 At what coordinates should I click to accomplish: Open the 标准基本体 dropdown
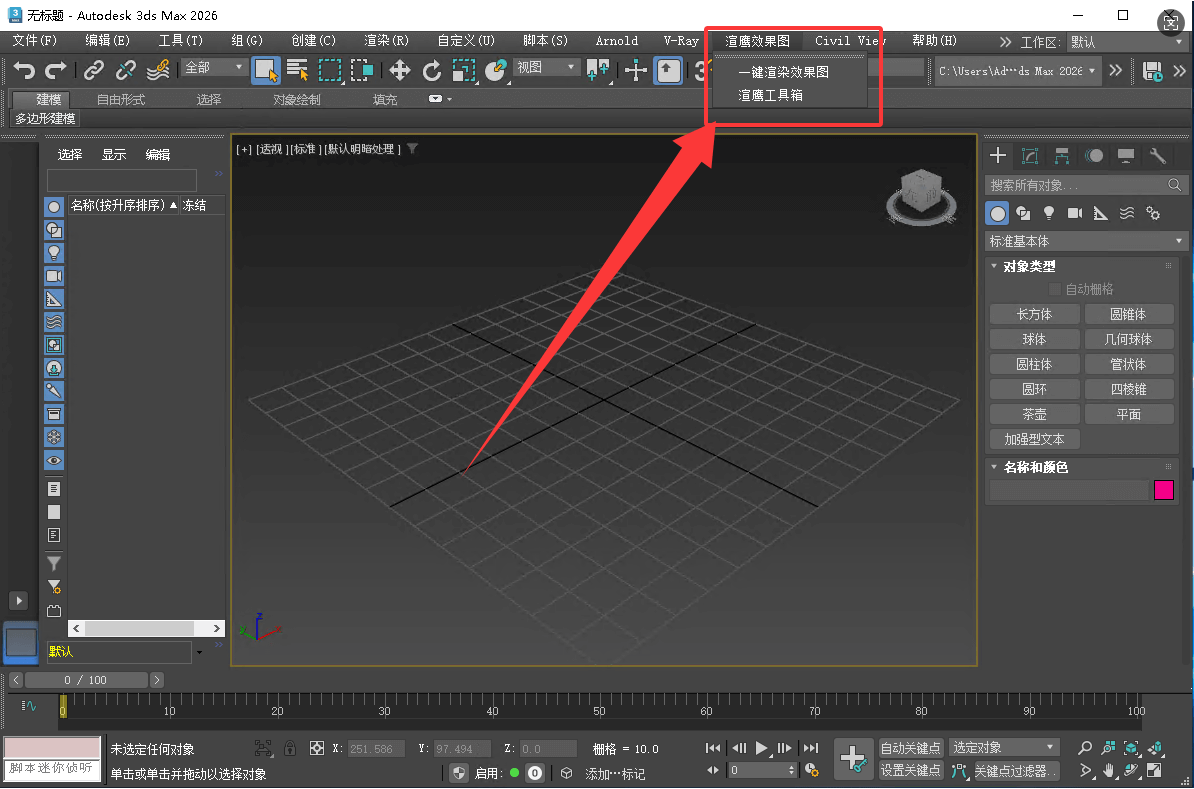pyautogui.click(x=1085, y=241)
